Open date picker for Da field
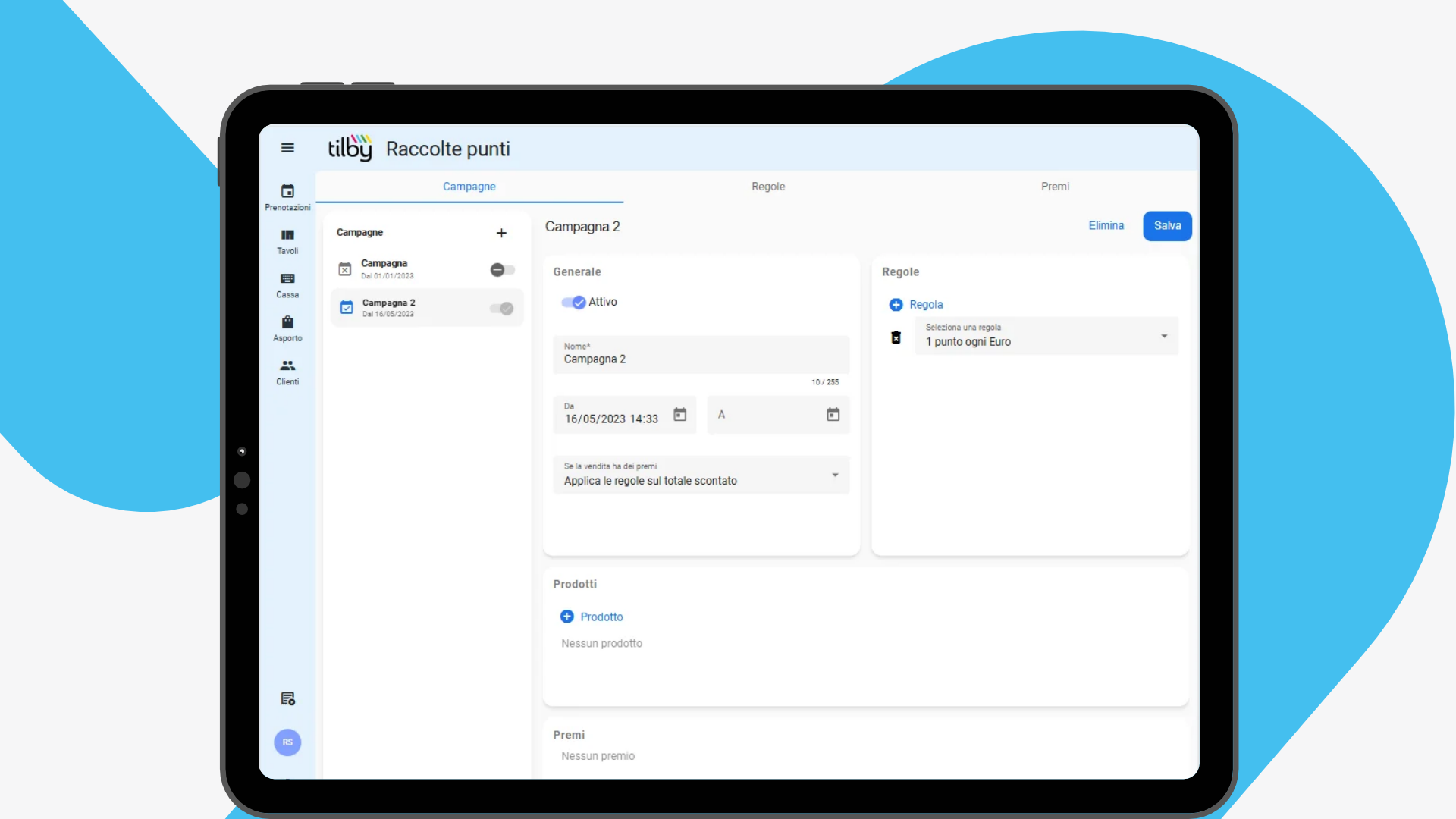 [680, 415]
